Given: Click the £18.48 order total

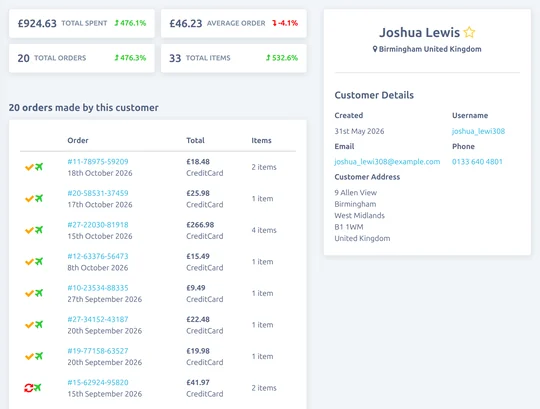Looking at the screenshot, I should (x=198, y=161).
